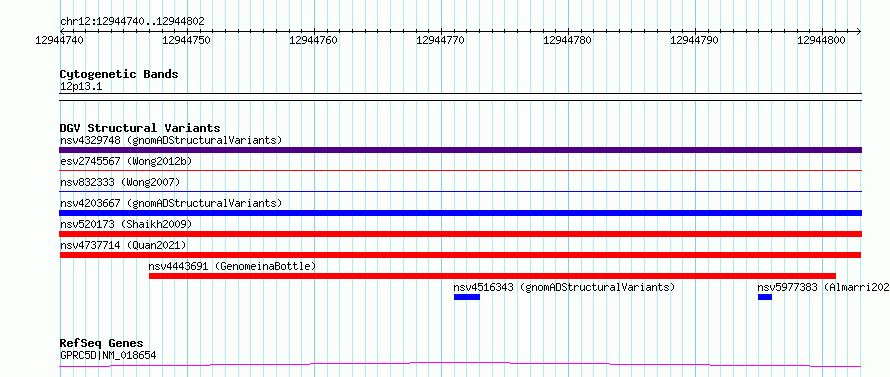The image size is (890, 377).
Task: Click the right arrowhead of the ruler
Action: click(859, 31)
